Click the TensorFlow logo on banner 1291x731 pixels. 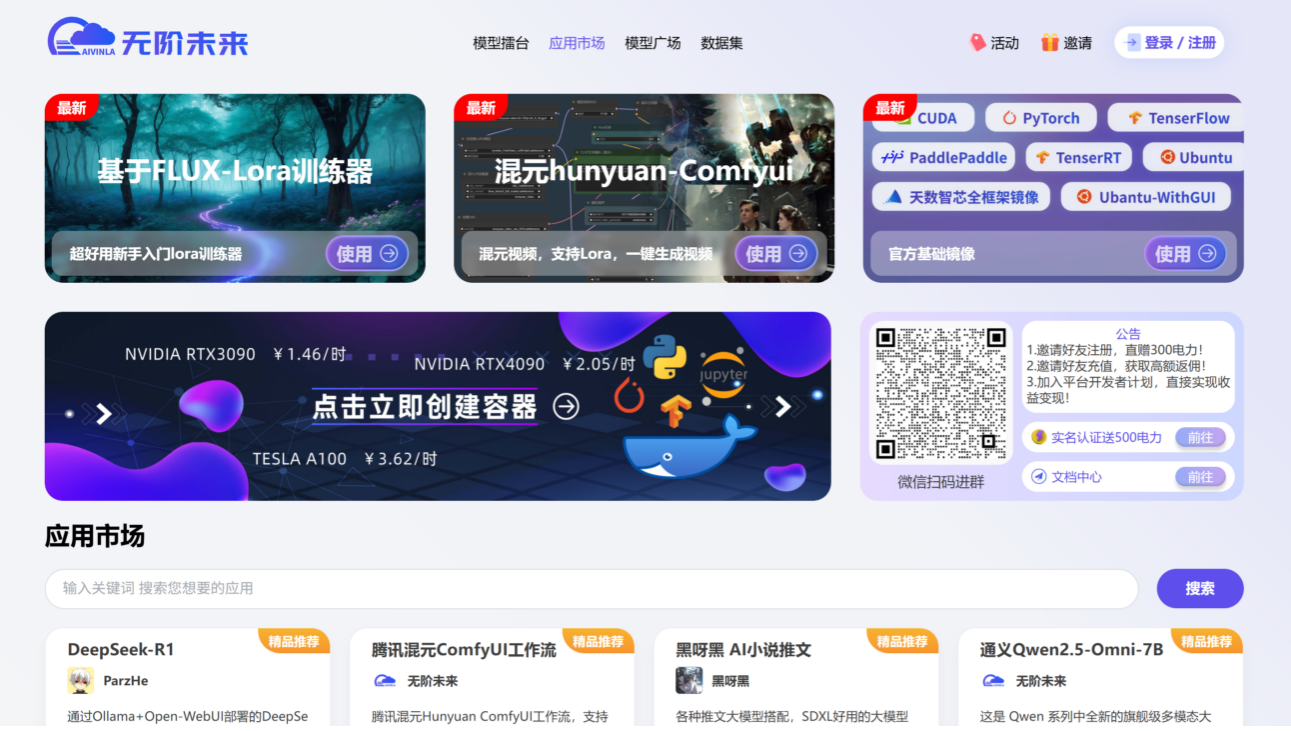click(x=676, y=410)
